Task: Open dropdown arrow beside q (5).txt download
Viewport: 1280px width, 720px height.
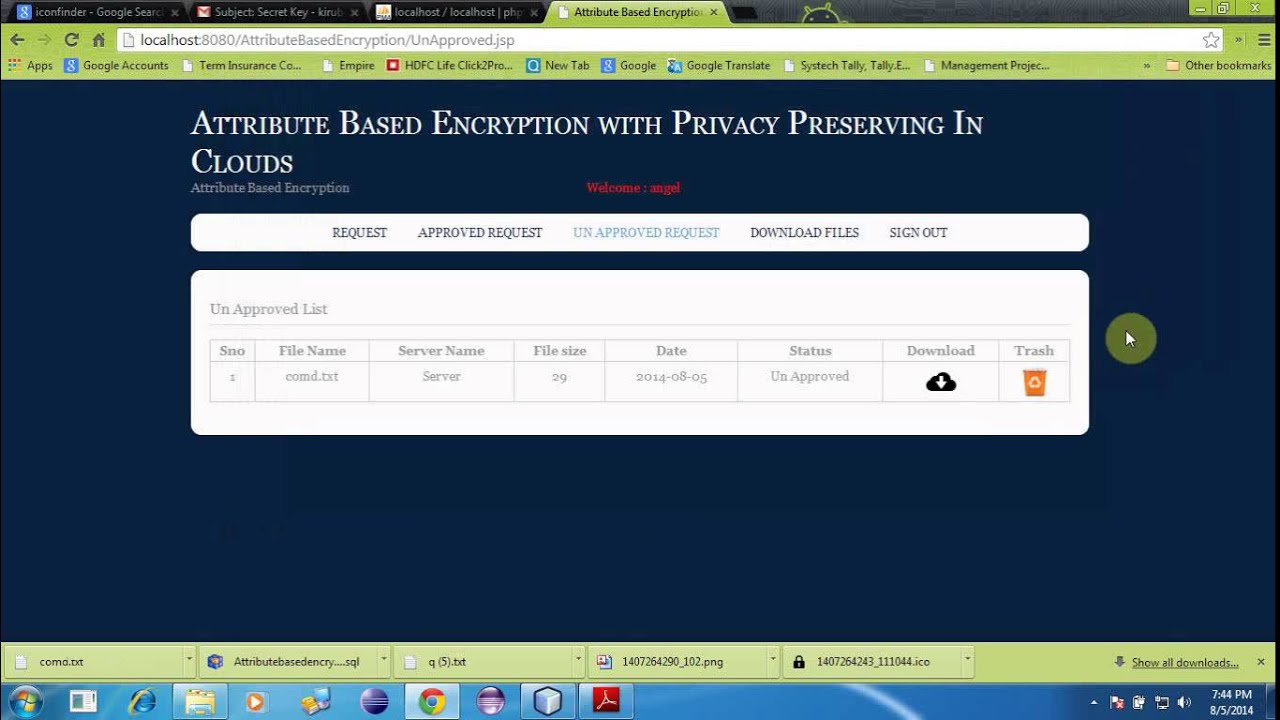Action: point(578,661)
